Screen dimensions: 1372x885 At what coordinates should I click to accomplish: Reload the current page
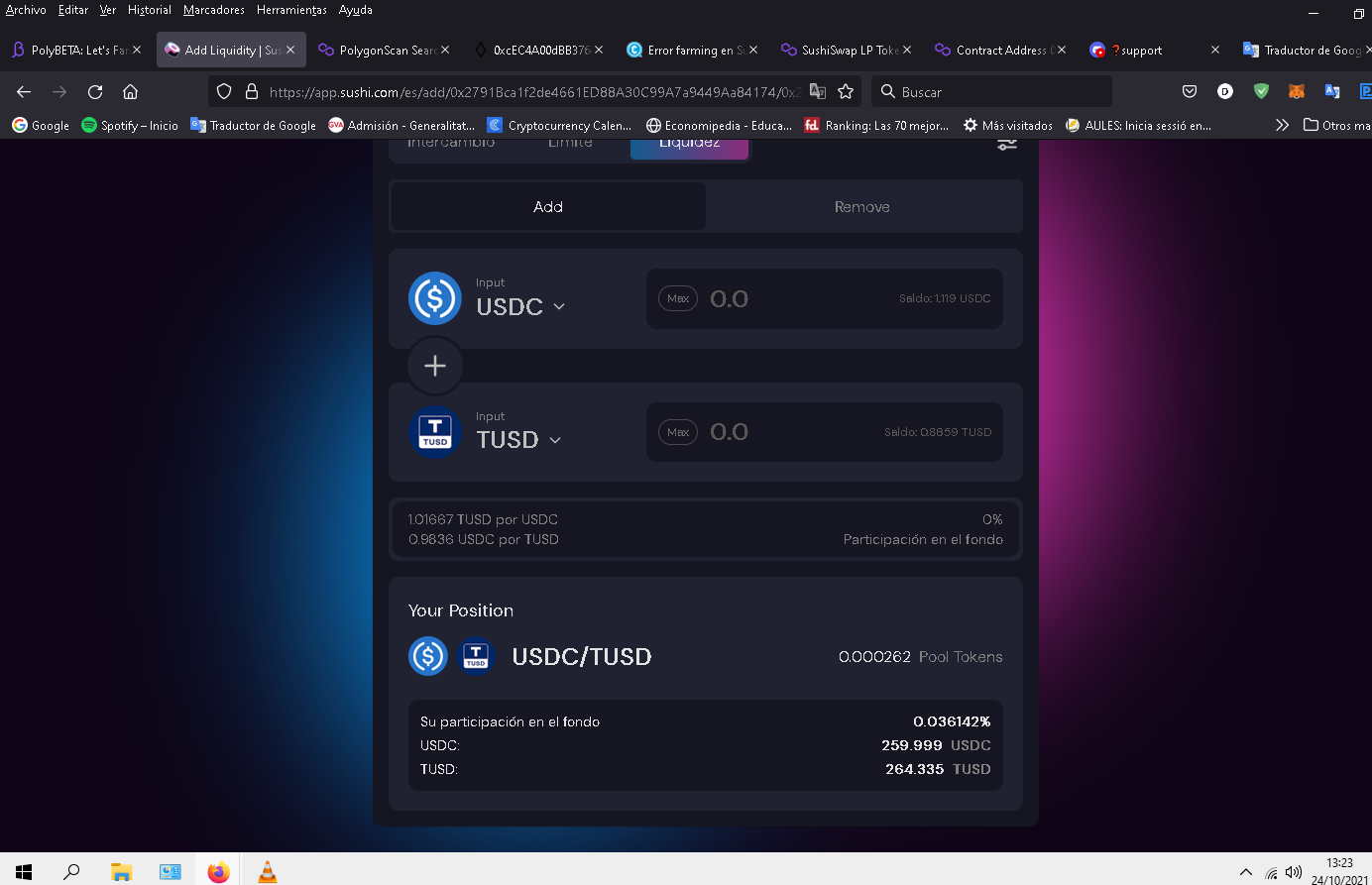pos(95,91)
